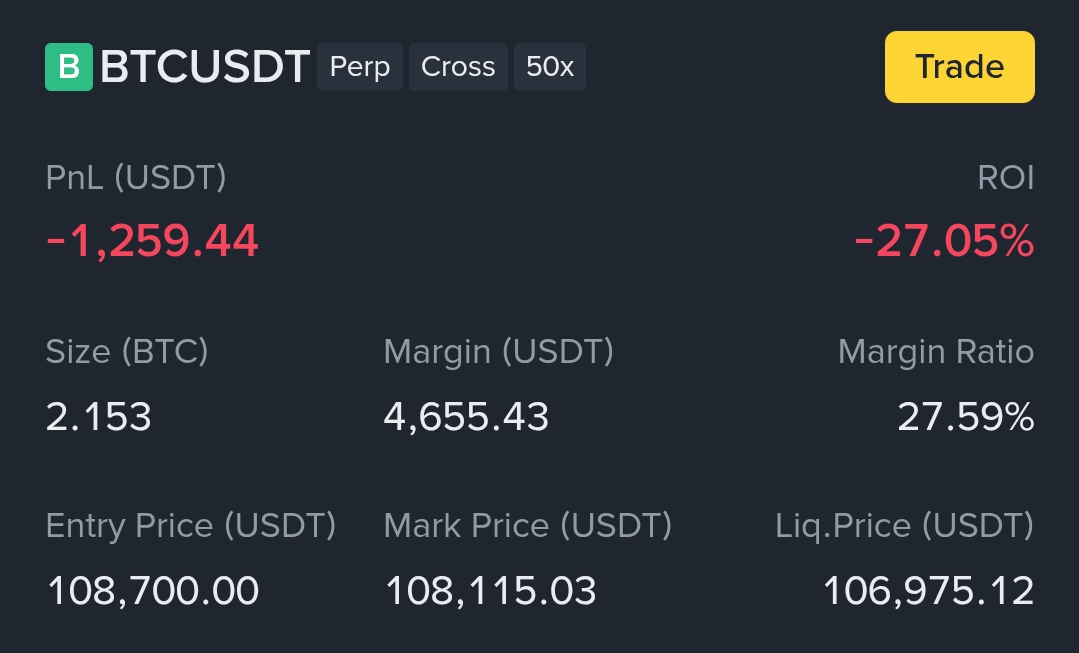Screen dimensions: 1079x653
Task: Tap the Perp contract tag
Action: tap(360, 67)
